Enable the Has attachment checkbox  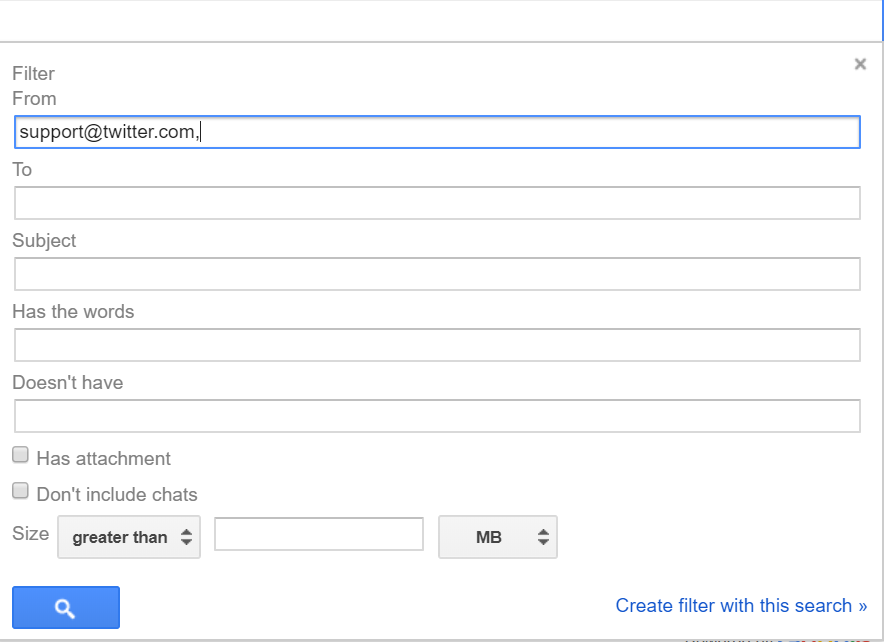tap(20, 455)
